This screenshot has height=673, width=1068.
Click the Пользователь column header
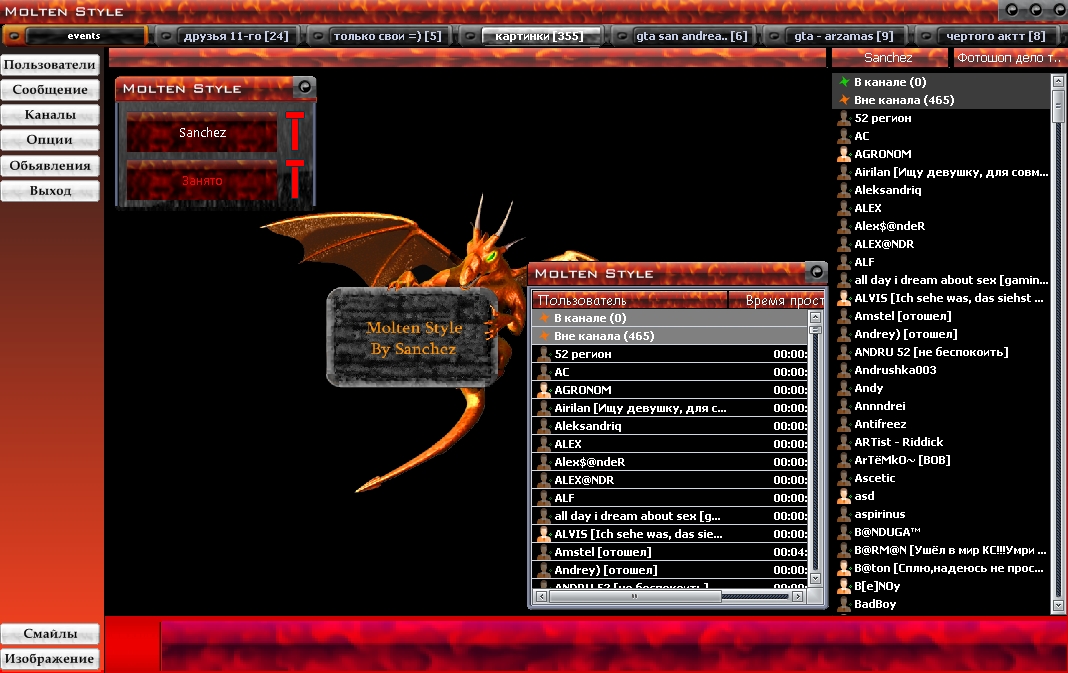pos(628,300)
